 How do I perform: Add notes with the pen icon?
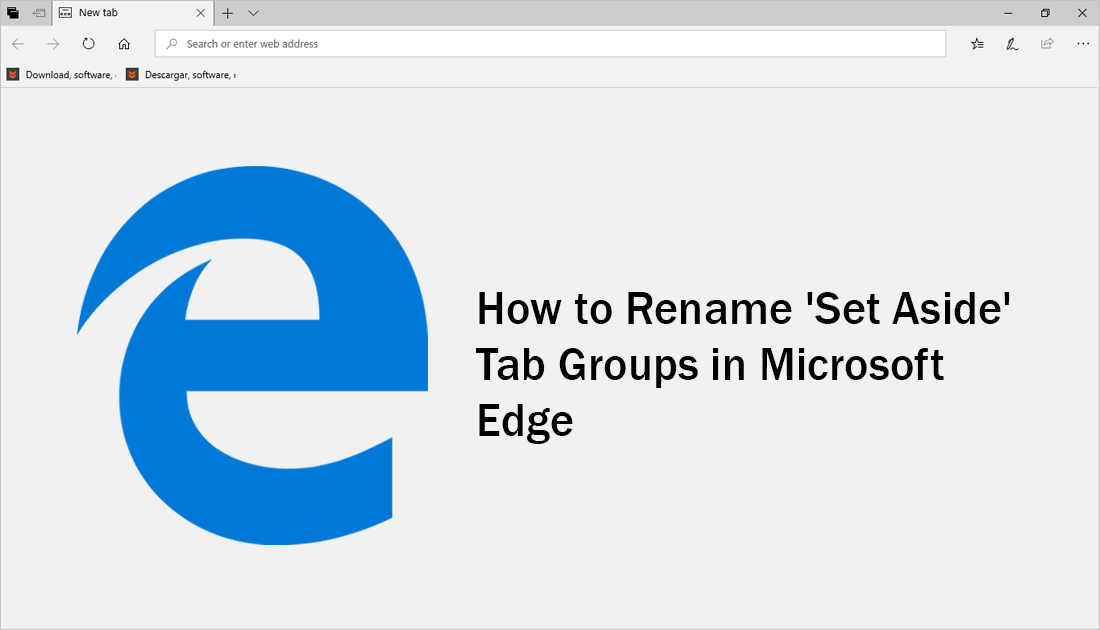(1012, 43)
